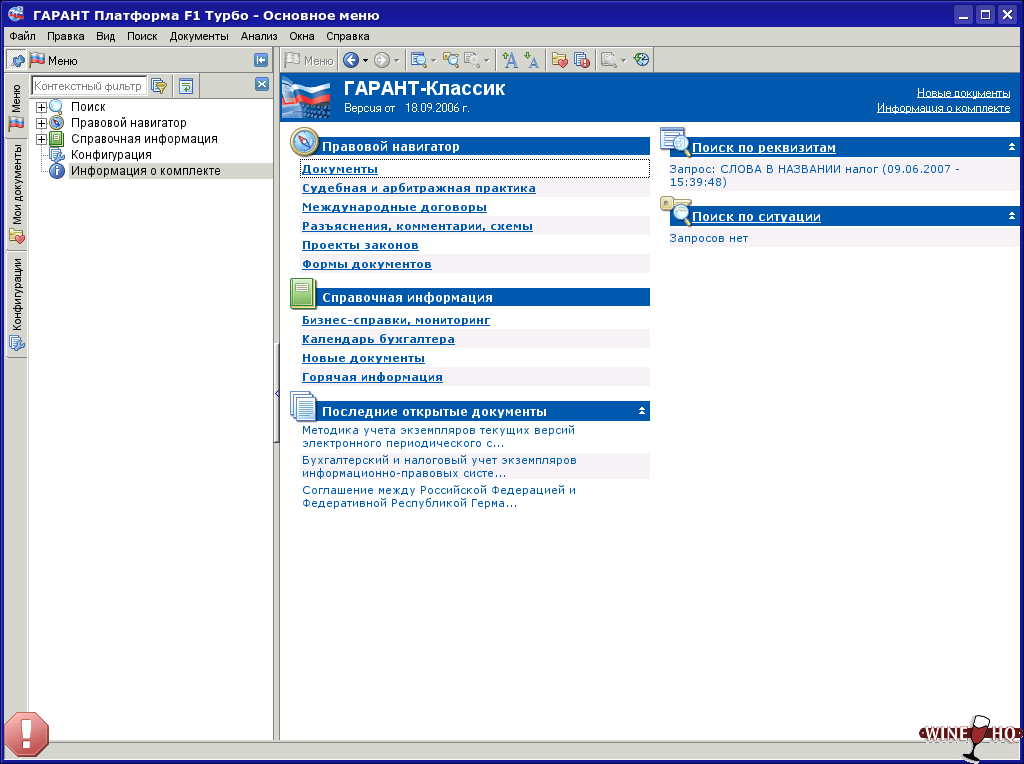Open the Документы menu in menu bar
The width and height of the screenshot is (1024, 764).
(199, 36)
